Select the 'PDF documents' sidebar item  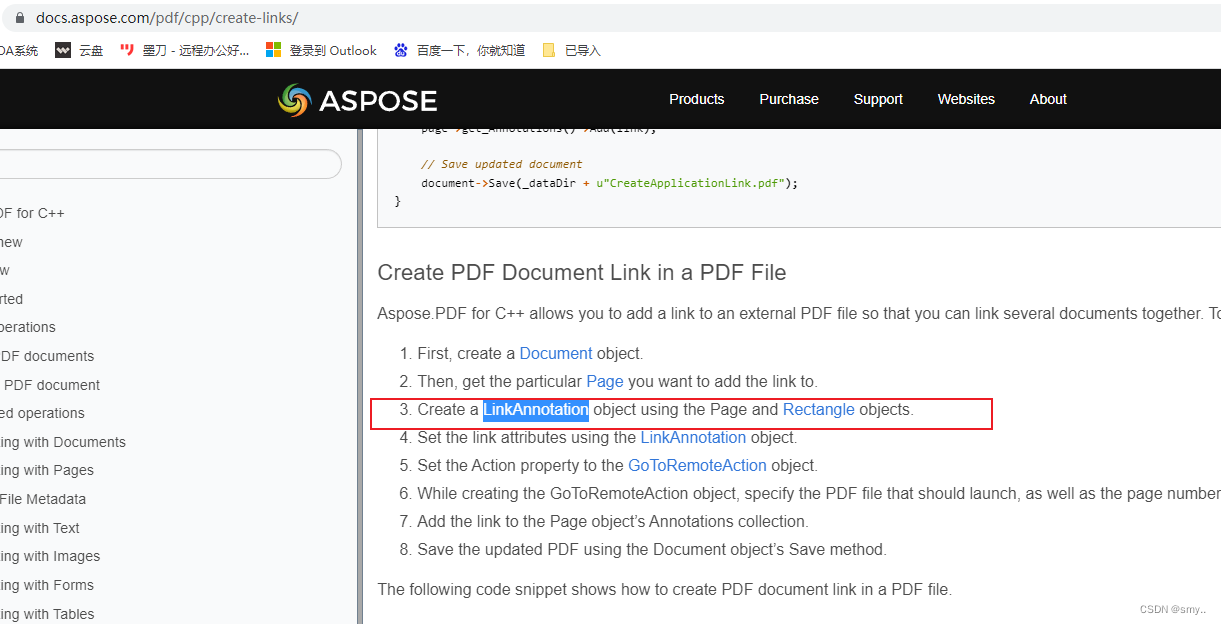click(x=47, y=356)
